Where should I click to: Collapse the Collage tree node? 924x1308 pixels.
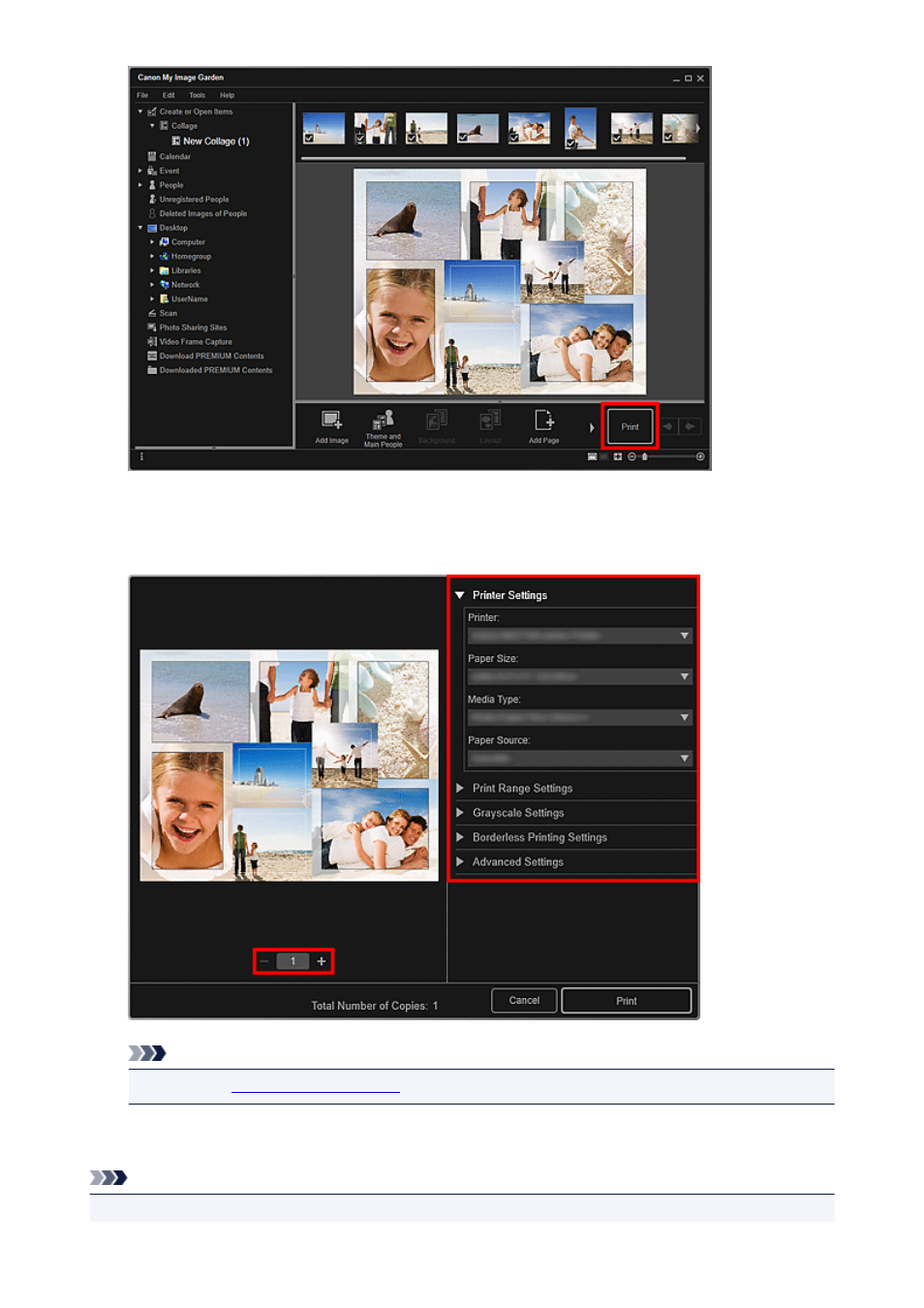pos(152,126)
